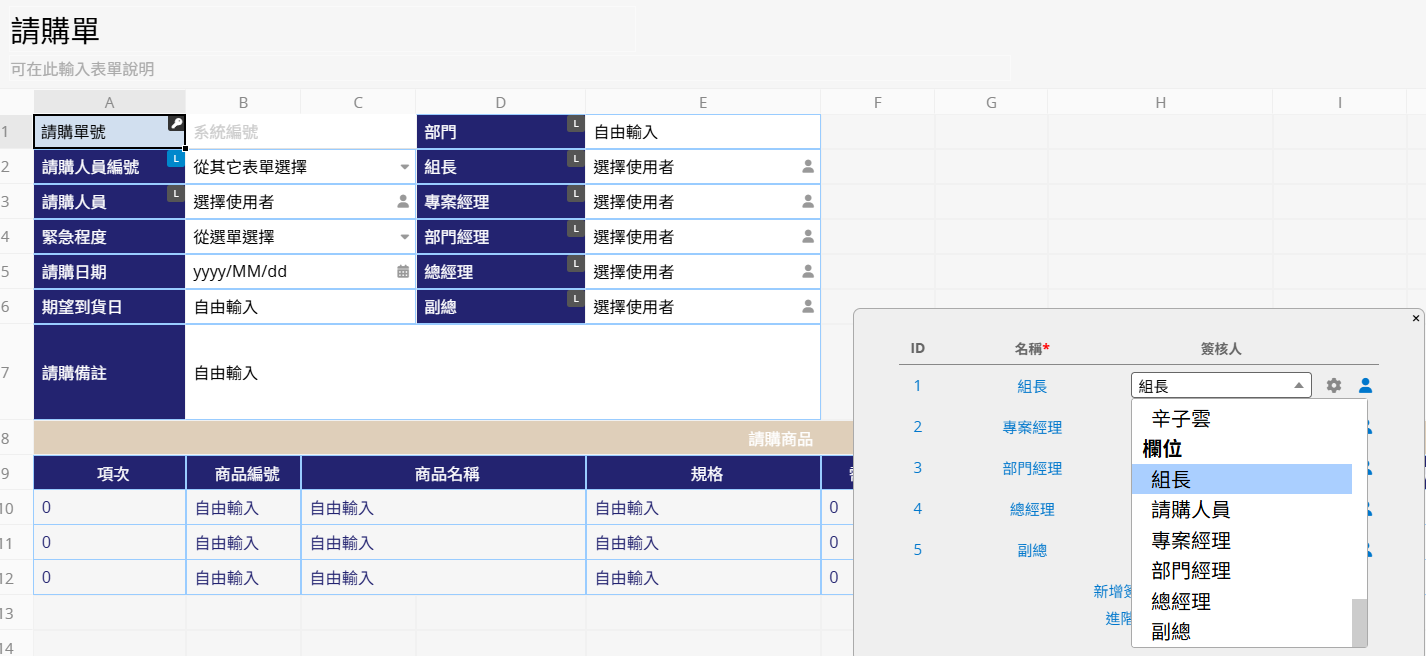Close the approval steps popup
Image resolution: width=1426 pixels, height=656 pixels.
pyautogui.click(x=1416, y=318)
